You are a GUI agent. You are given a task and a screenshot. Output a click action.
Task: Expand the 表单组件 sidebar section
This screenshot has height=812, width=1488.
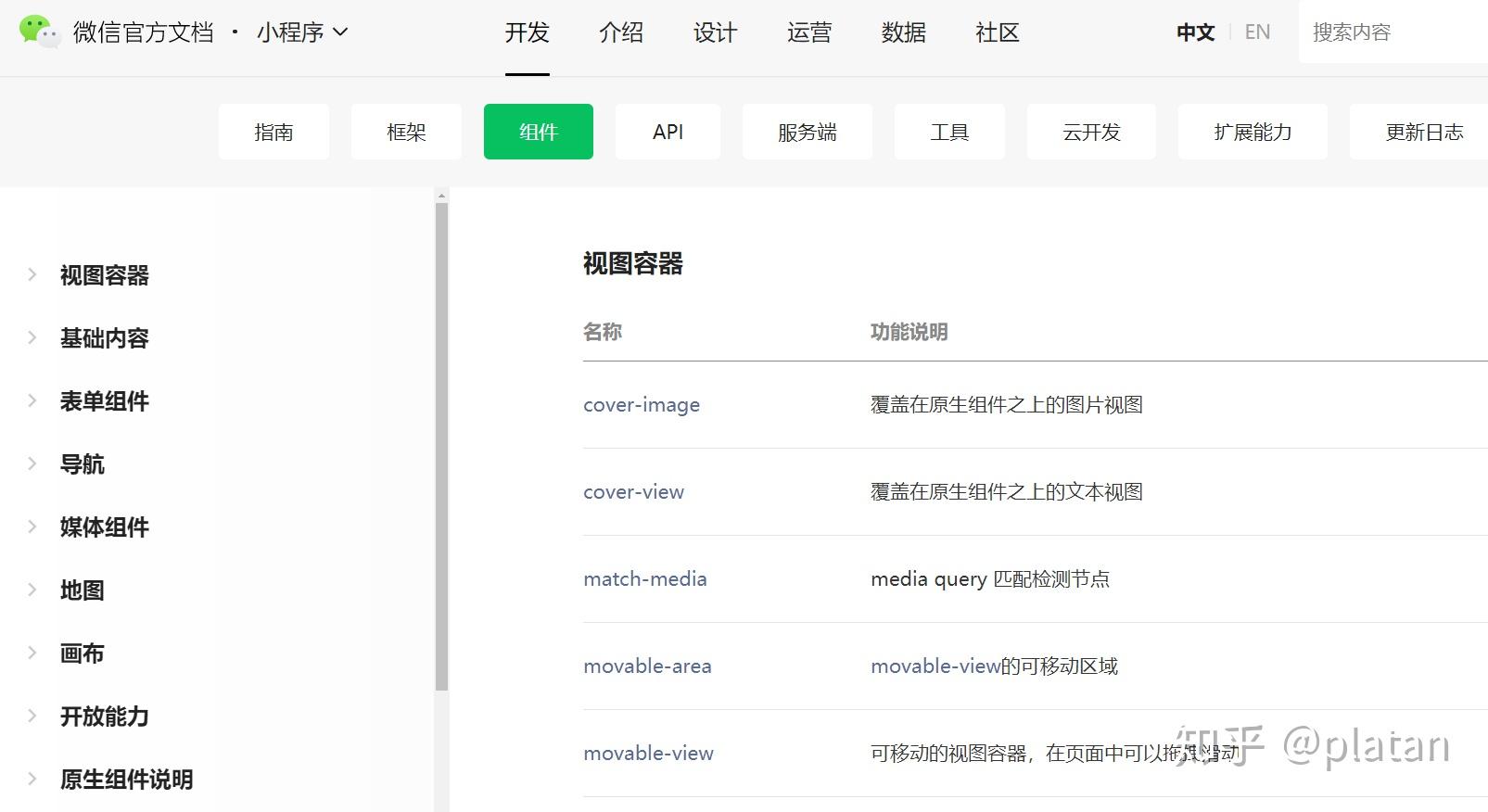coord(104,401)
